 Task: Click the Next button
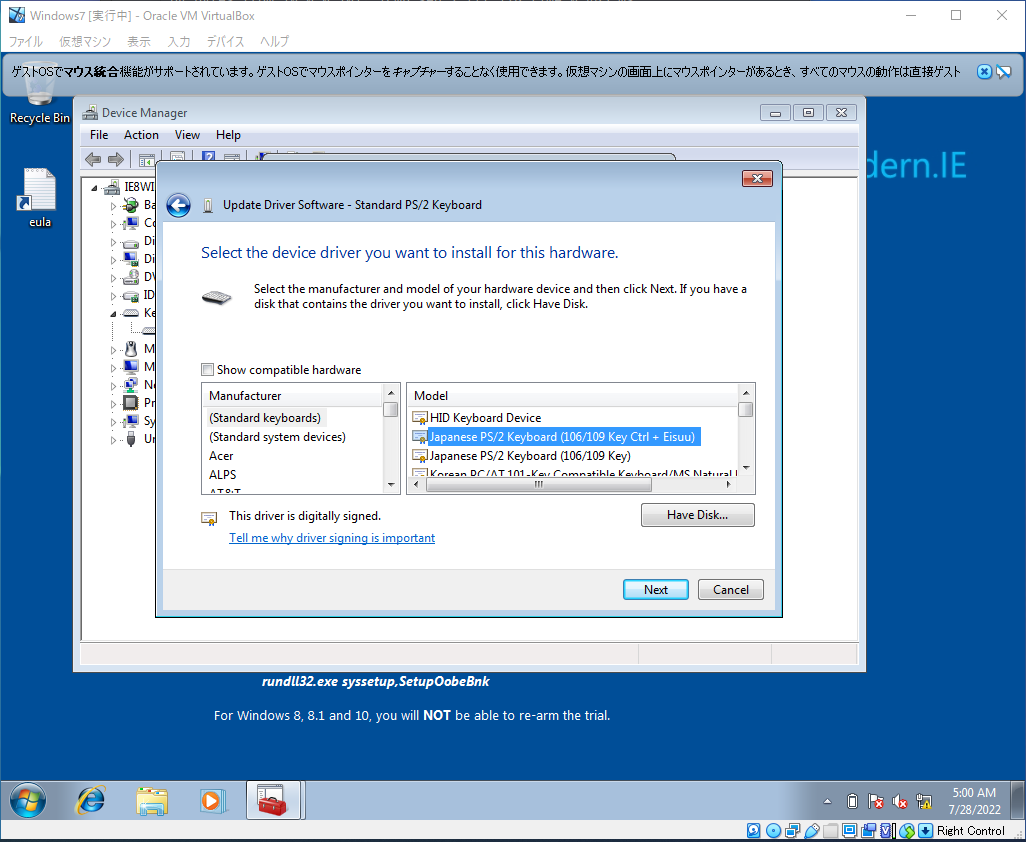[656, 589]
